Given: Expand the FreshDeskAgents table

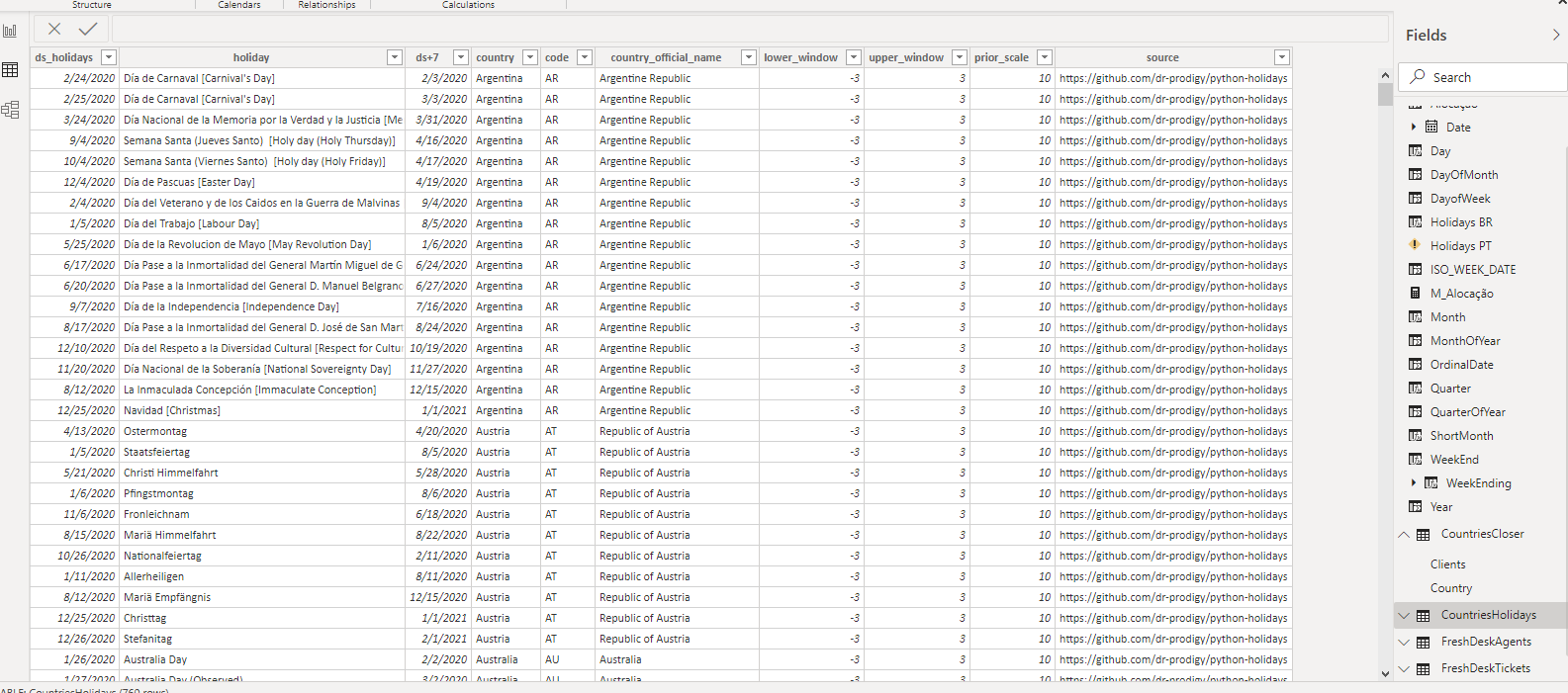Looking at the screenshot, I should click(x=1404, y=642).
